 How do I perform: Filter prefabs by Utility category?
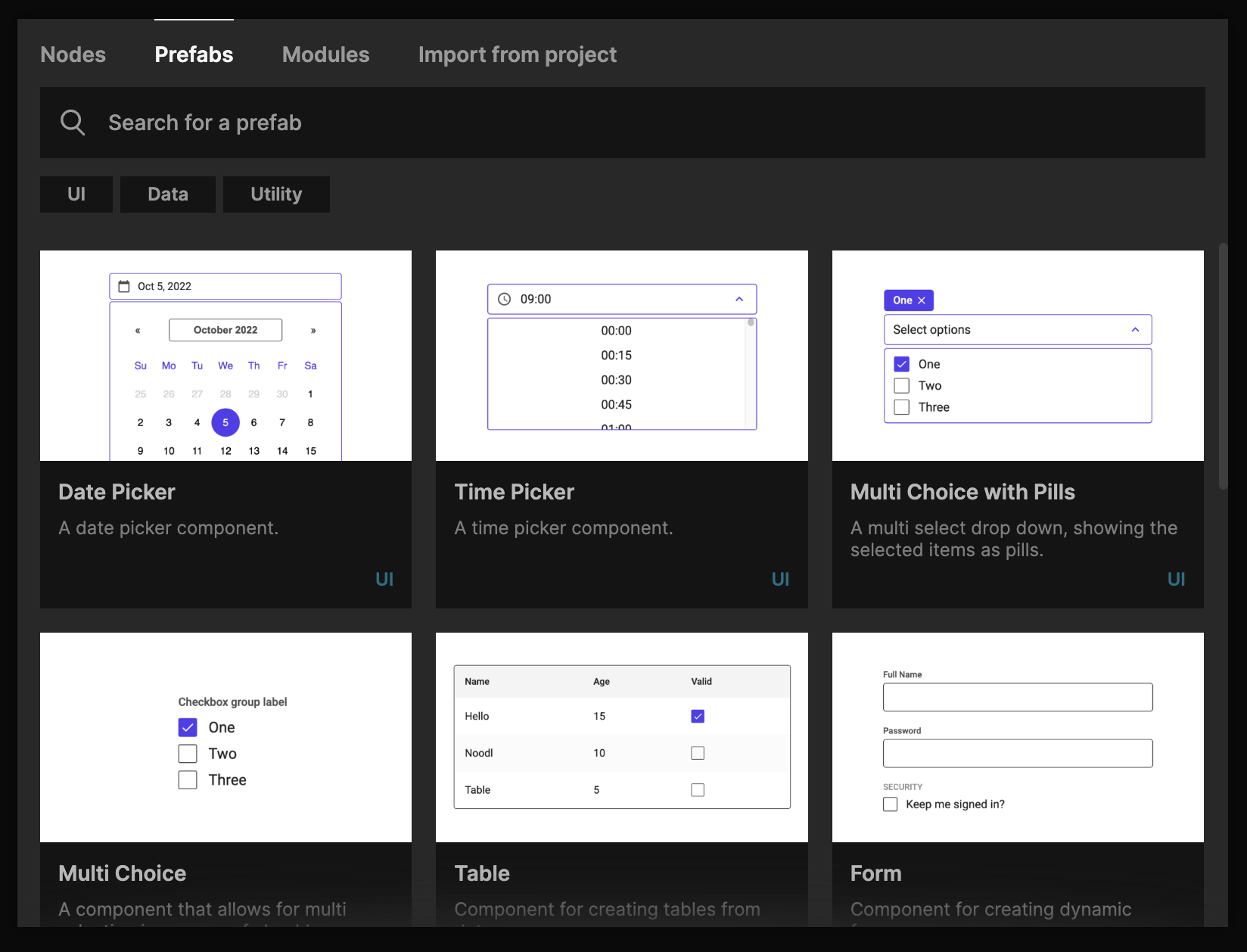point(276,194)
